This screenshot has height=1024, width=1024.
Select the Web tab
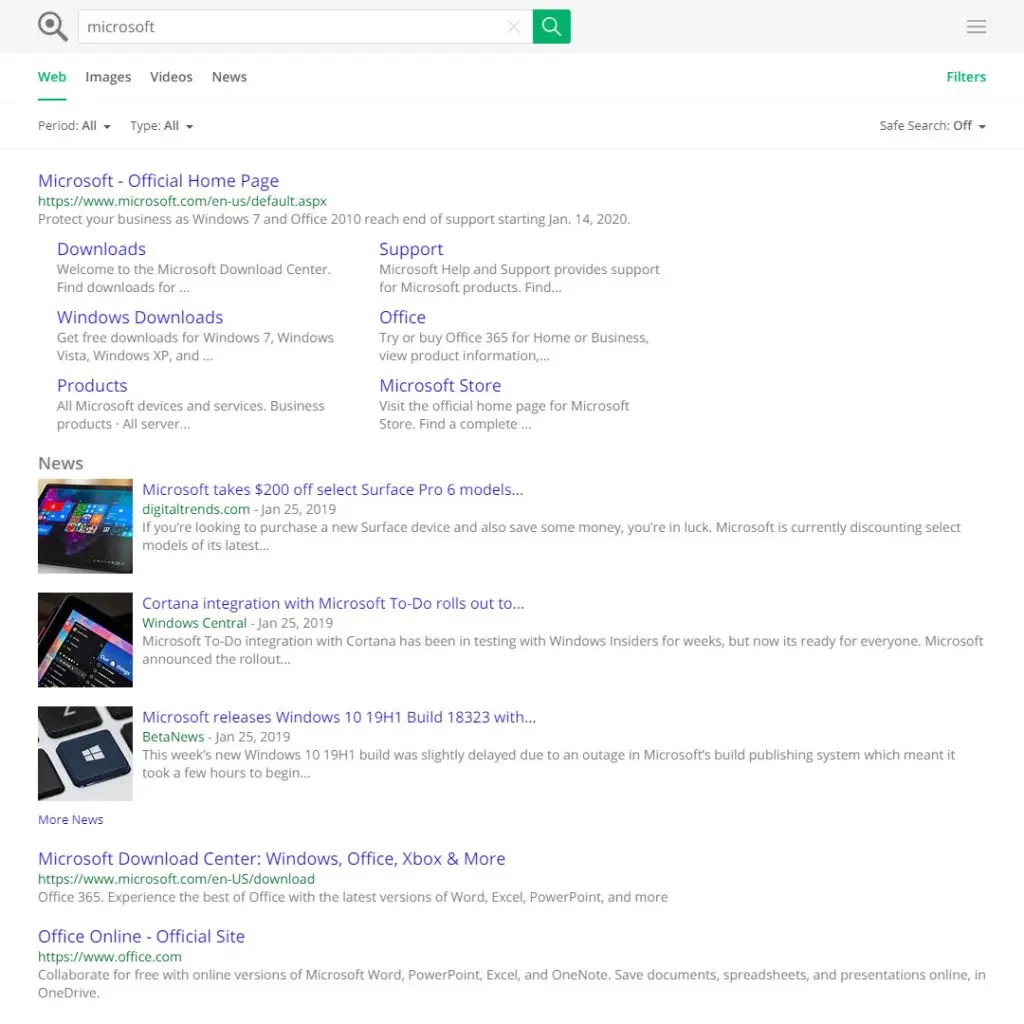click(52, 77)
